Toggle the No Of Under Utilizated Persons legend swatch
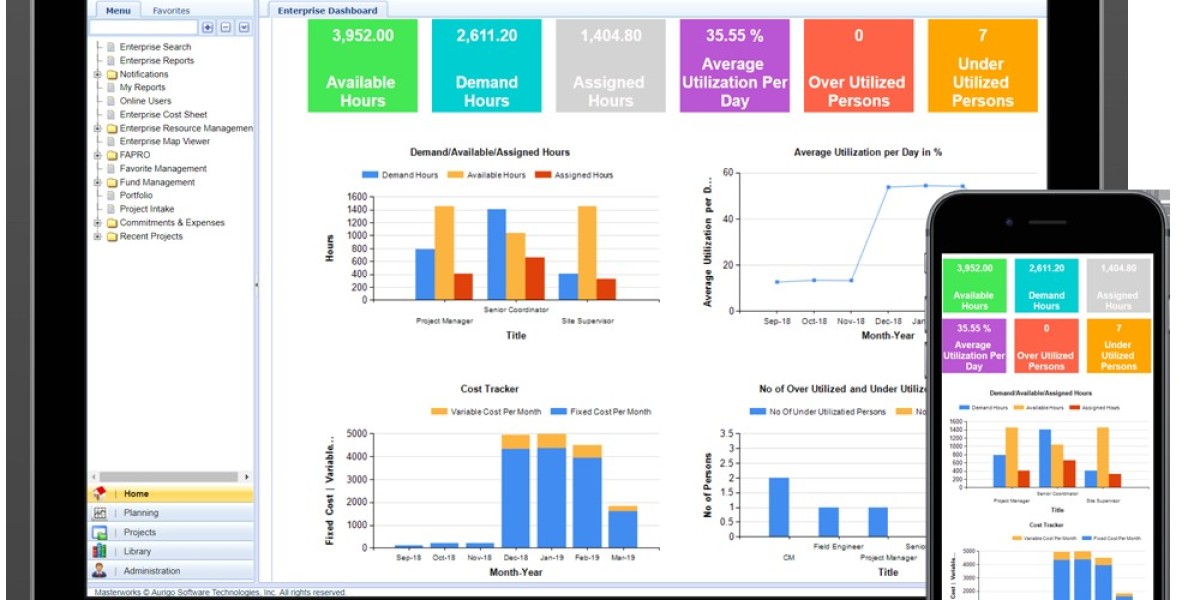Screen dimensions: 1200x600 click(757, 412)
